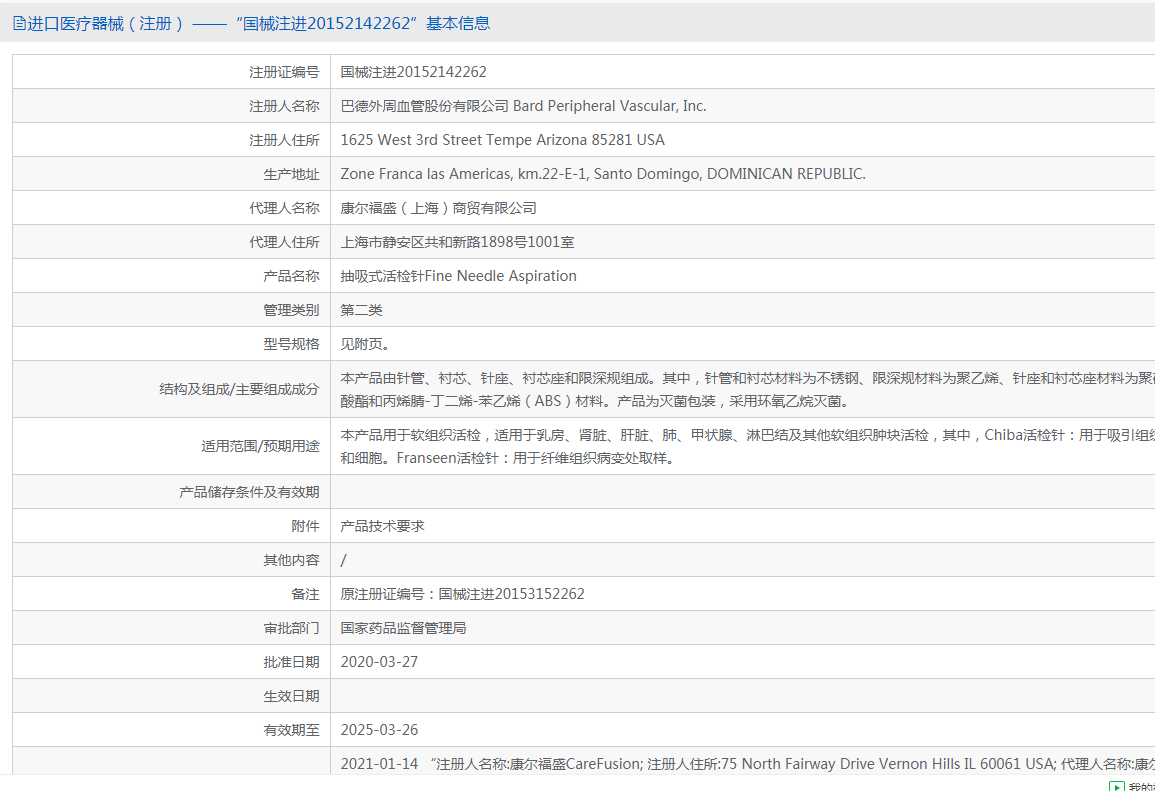Click management category value 第二类
This screenshot has height=791, width=1155.
pos(362,310)
